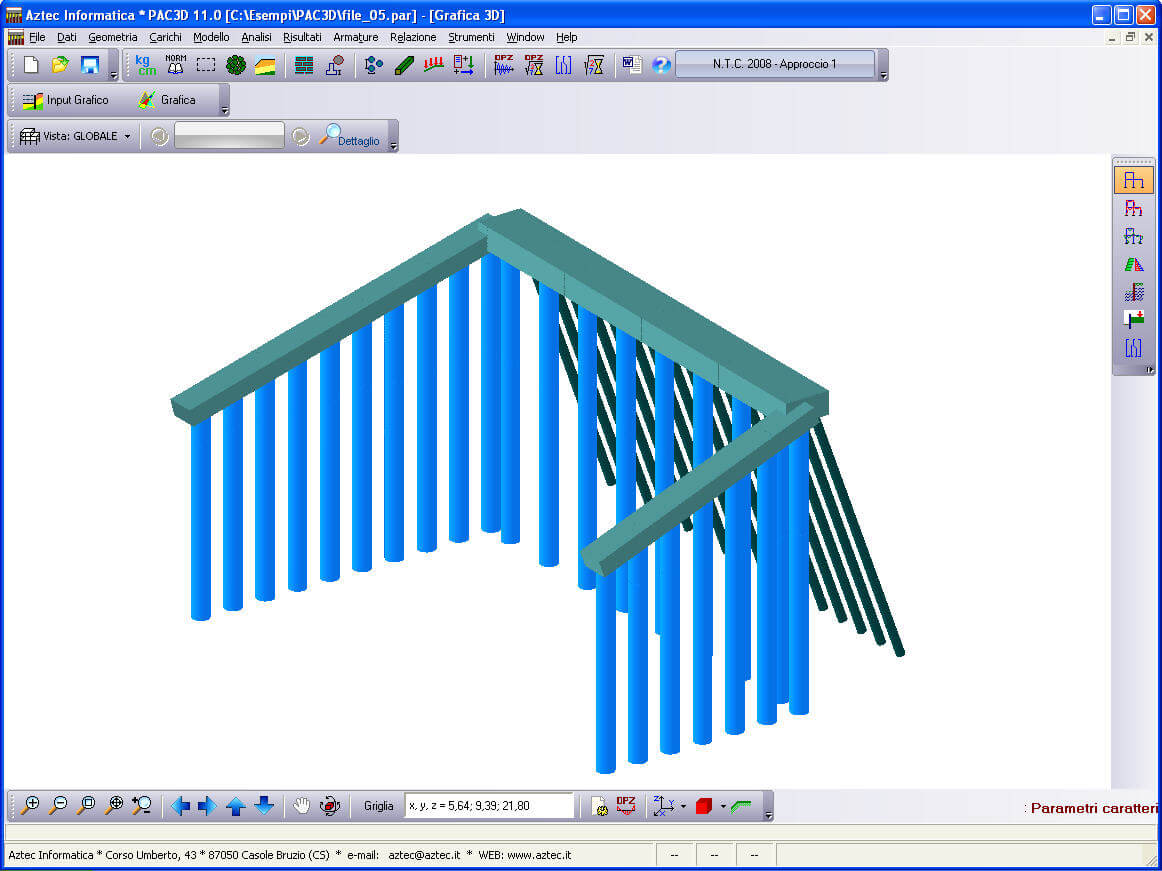Viewport: 1162px width, 871px height.
Task: Expand the red cube dropdown arrow
Action: click(x=723, y=806)
